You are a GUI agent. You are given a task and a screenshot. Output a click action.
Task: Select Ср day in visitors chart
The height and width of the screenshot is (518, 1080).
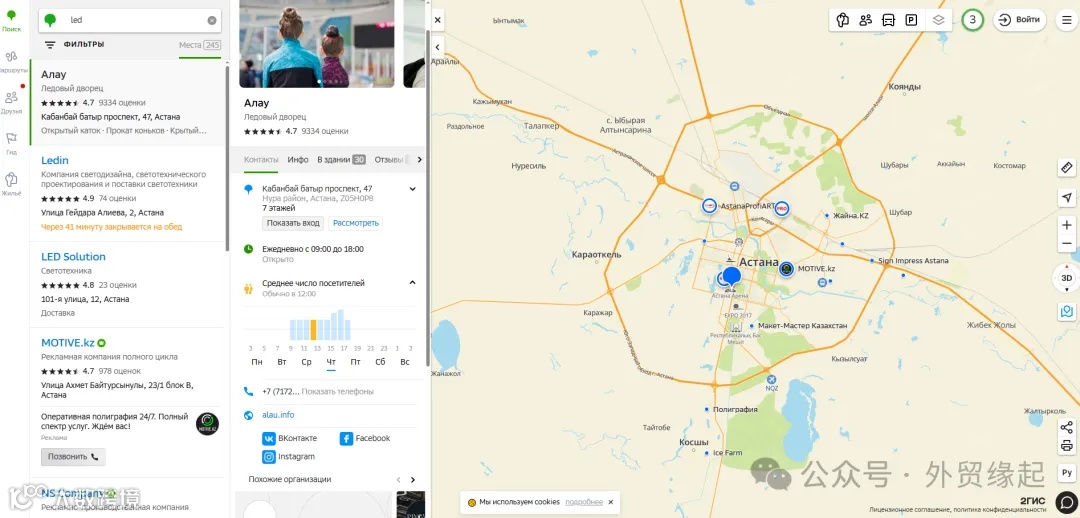coord(307,362)
